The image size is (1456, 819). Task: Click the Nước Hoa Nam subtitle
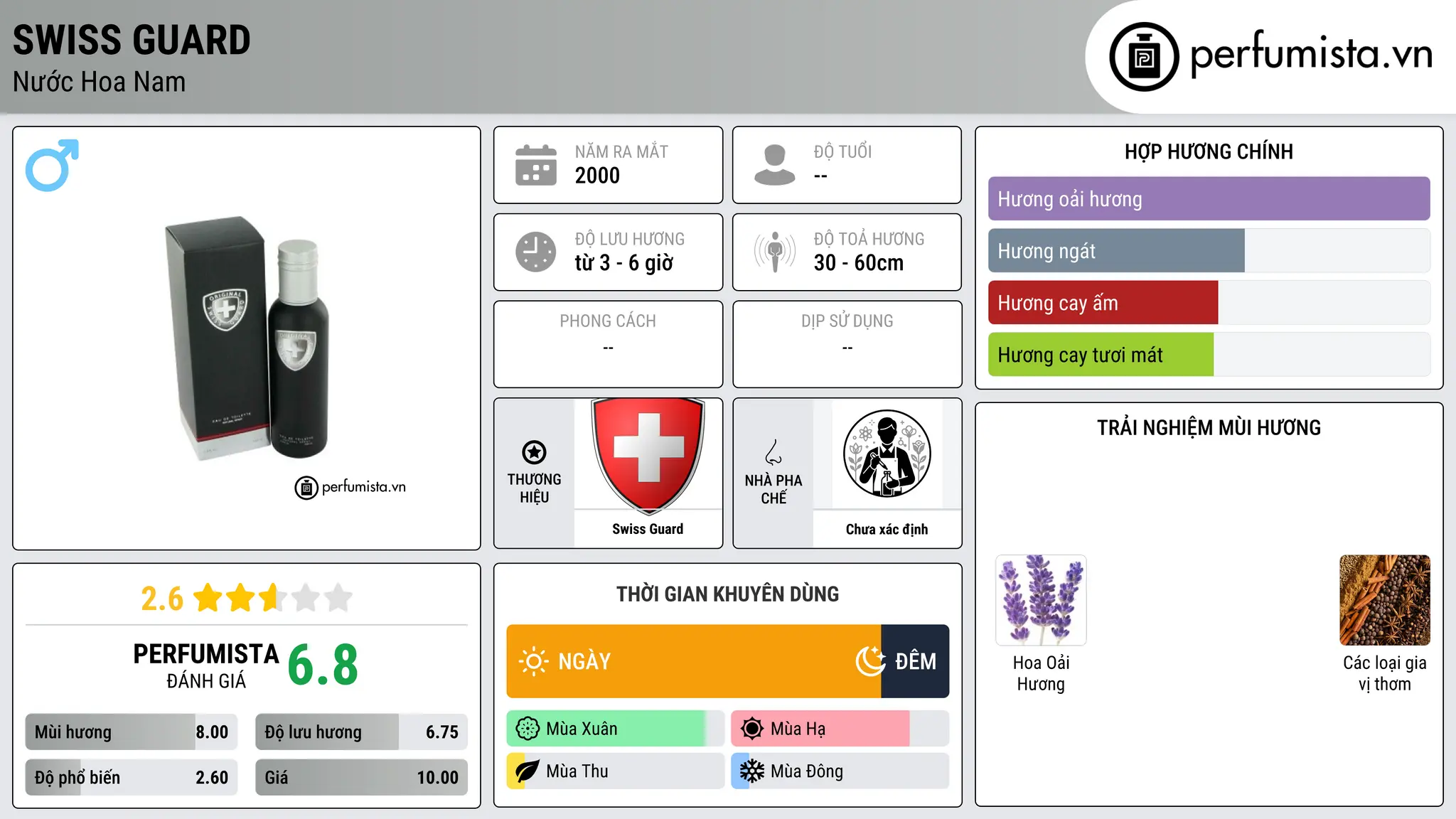(99, 82)
